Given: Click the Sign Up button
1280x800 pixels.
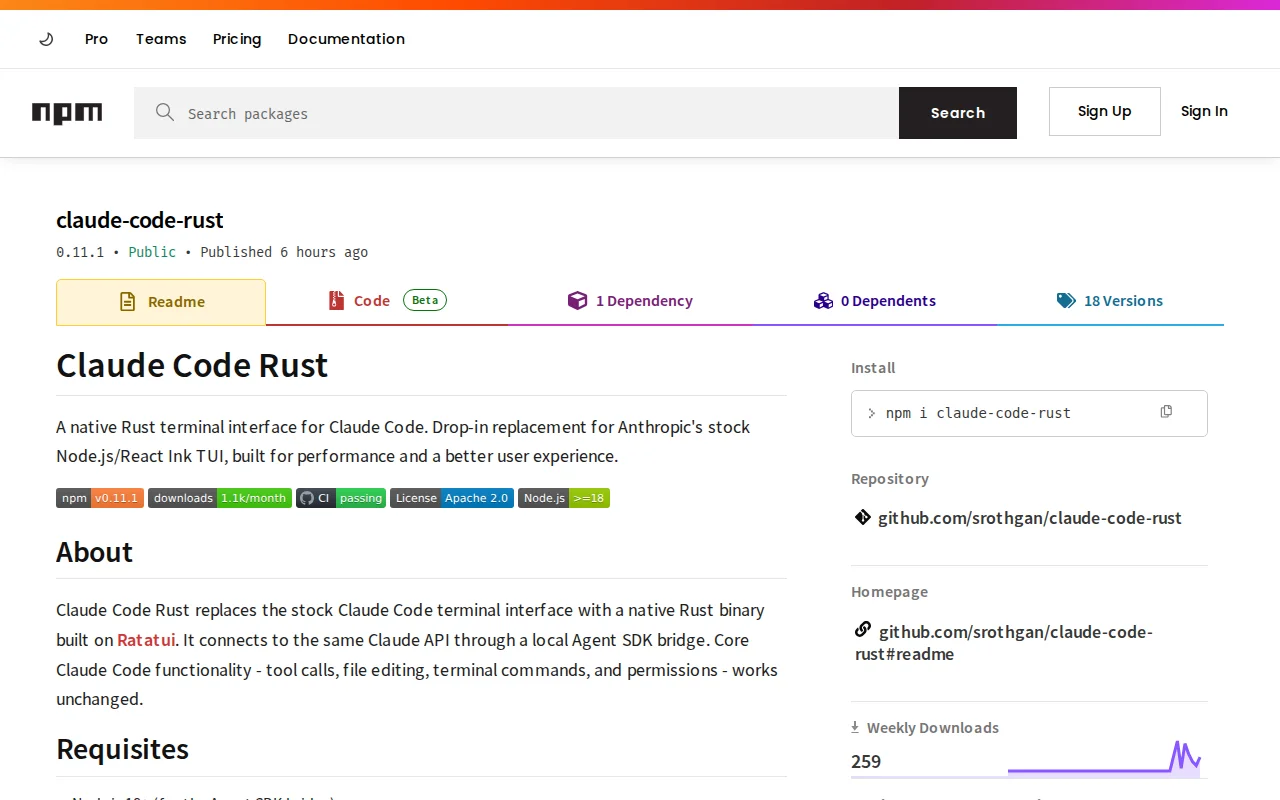Looking at the screenshot, I should tap(1105, 111).
